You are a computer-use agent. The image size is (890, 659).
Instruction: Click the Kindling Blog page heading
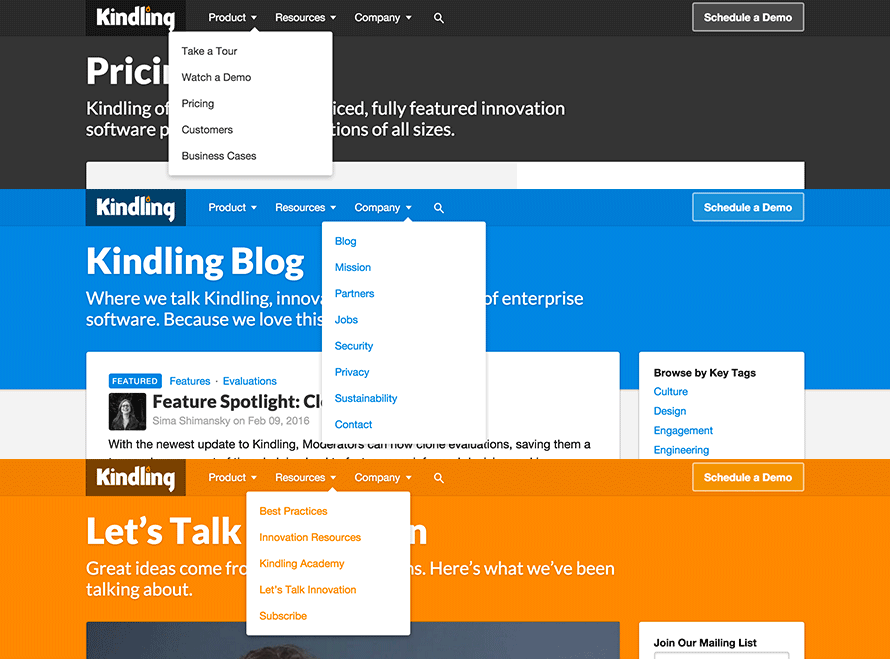click(195, 262)
